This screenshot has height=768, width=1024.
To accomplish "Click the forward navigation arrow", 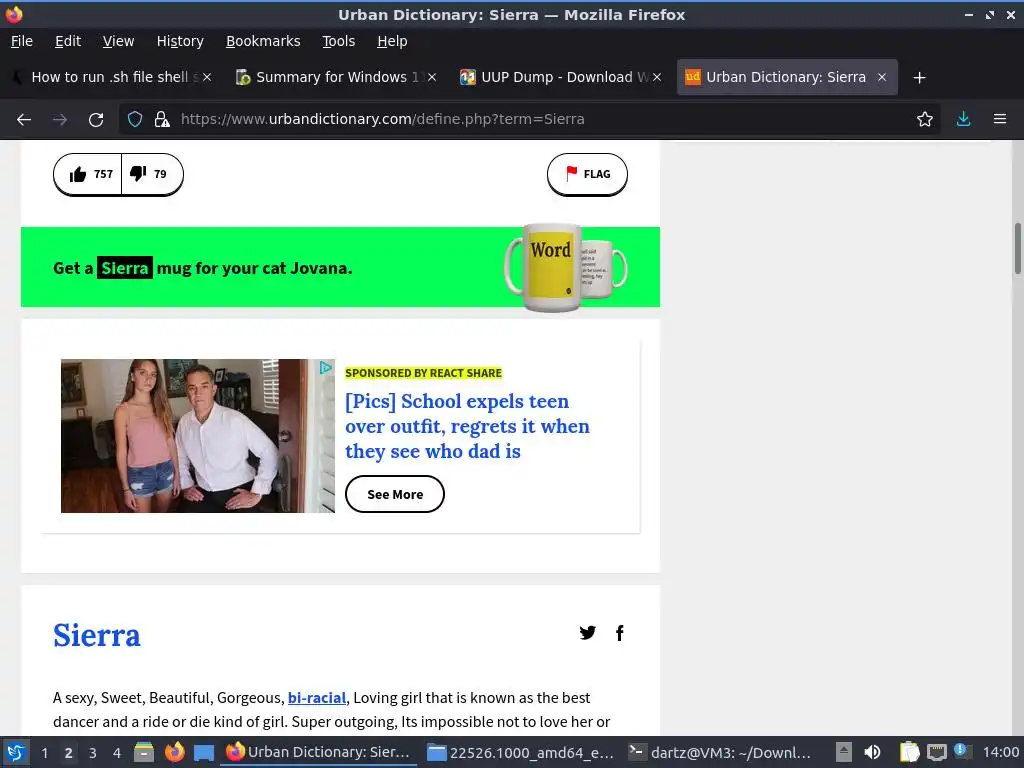I will click(60, 120).
